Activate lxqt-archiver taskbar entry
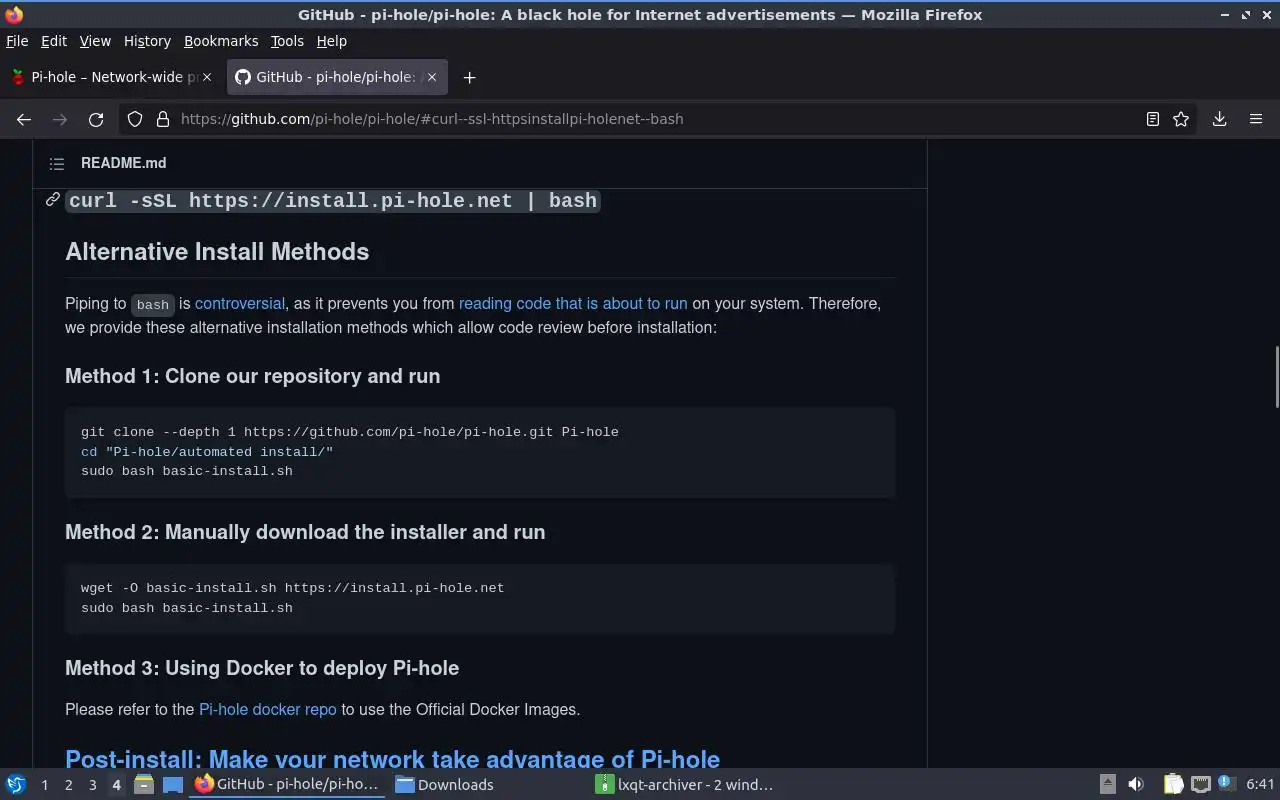Viewport: 1280px width, 800px height. coord(689,784)
